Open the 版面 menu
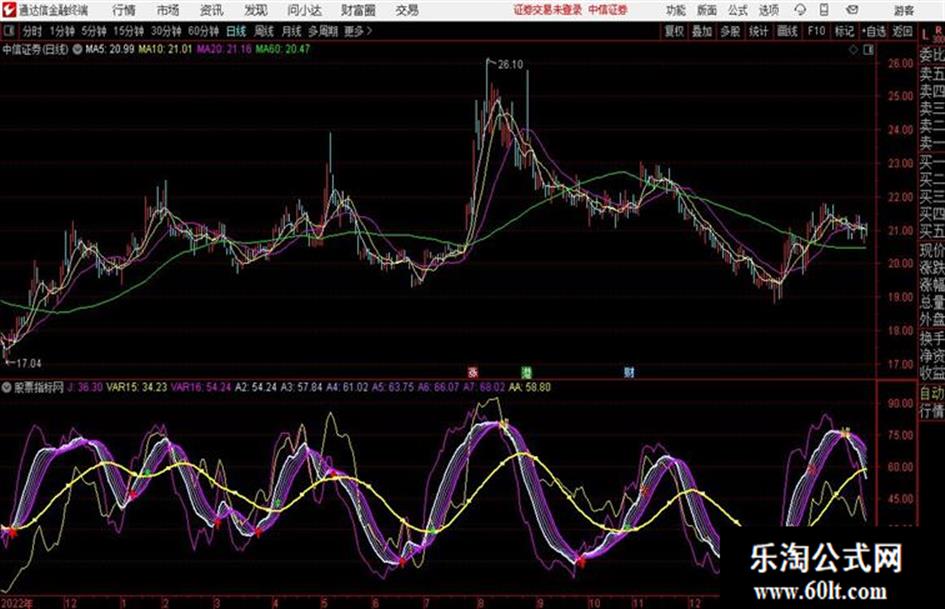The image size is (945, 609). [706, 10]
